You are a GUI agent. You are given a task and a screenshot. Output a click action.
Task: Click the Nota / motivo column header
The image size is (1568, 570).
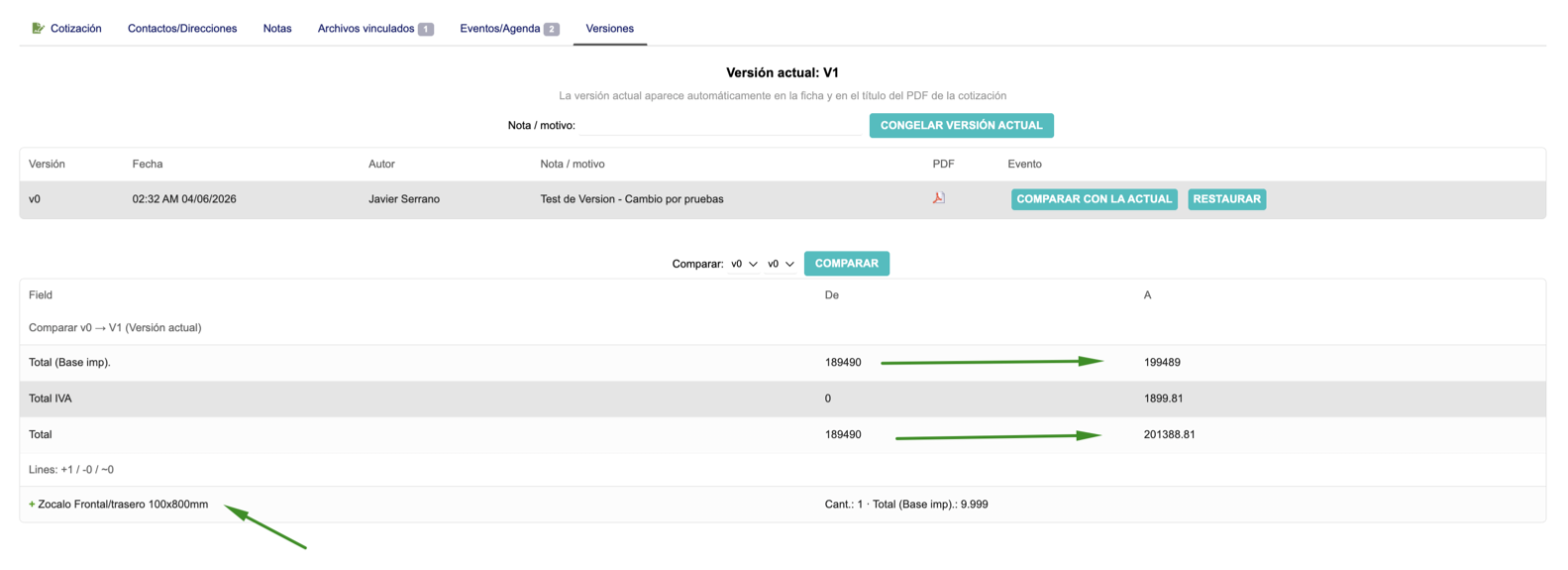click(x=573, y=164)
